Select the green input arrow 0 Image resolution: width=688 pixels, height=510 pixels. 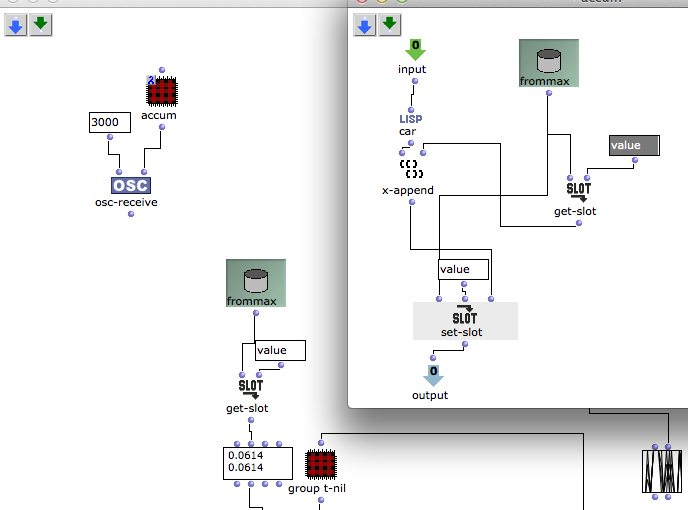point(415,50)
